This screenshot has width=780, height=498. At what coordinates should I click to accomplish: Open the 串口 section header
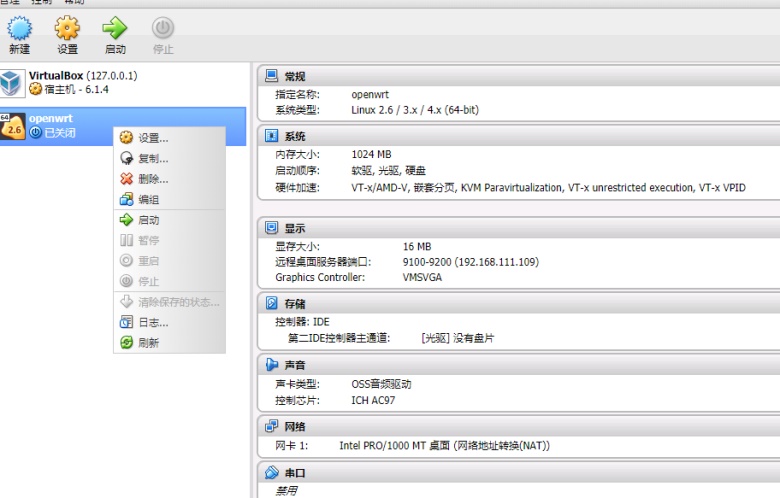click(519, 473)
